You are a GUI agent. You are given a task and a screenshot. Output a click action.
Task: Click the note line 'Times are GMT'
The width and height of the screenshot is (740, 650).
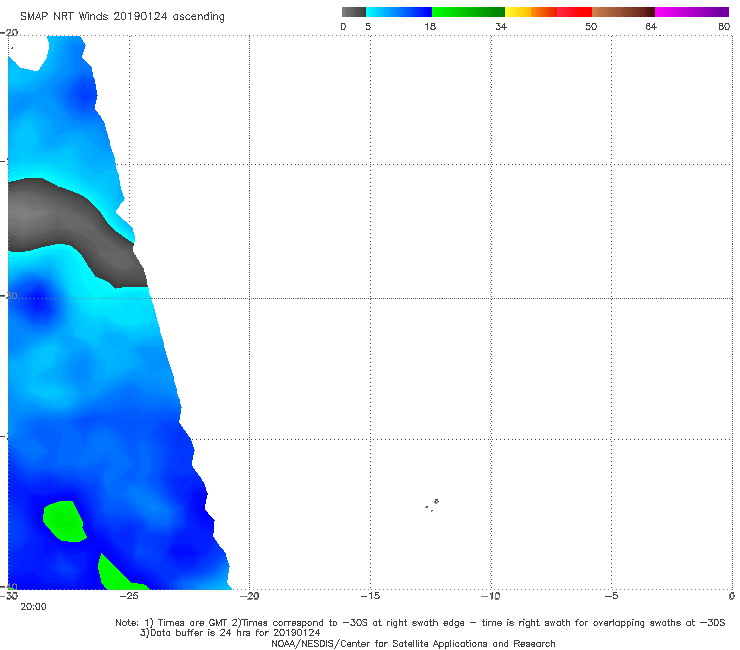420,623
